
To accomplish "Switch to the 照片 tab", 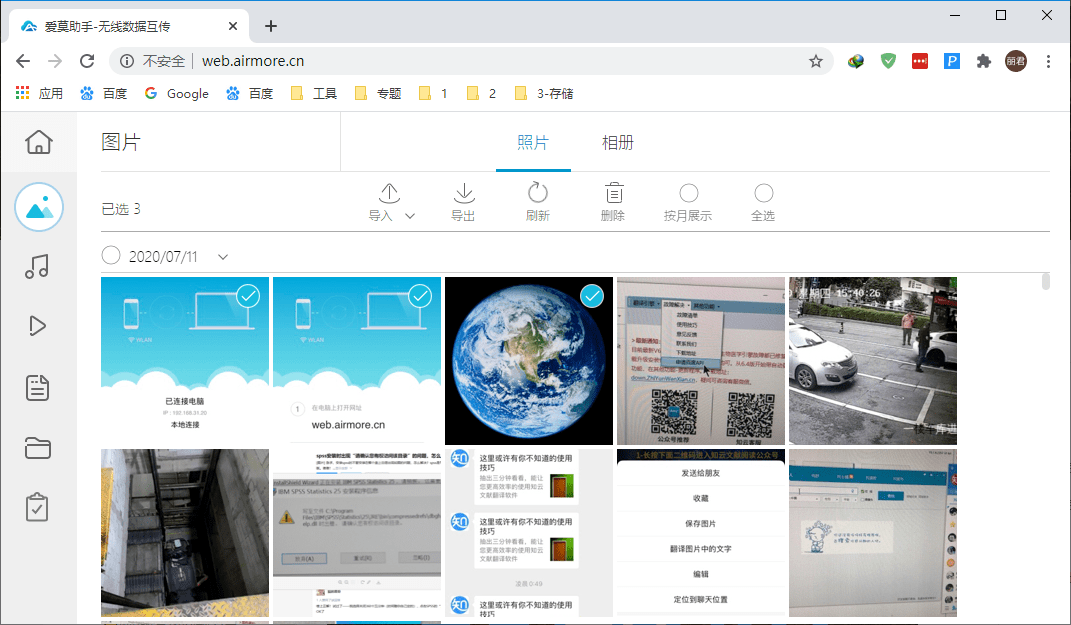I will 533,142.
